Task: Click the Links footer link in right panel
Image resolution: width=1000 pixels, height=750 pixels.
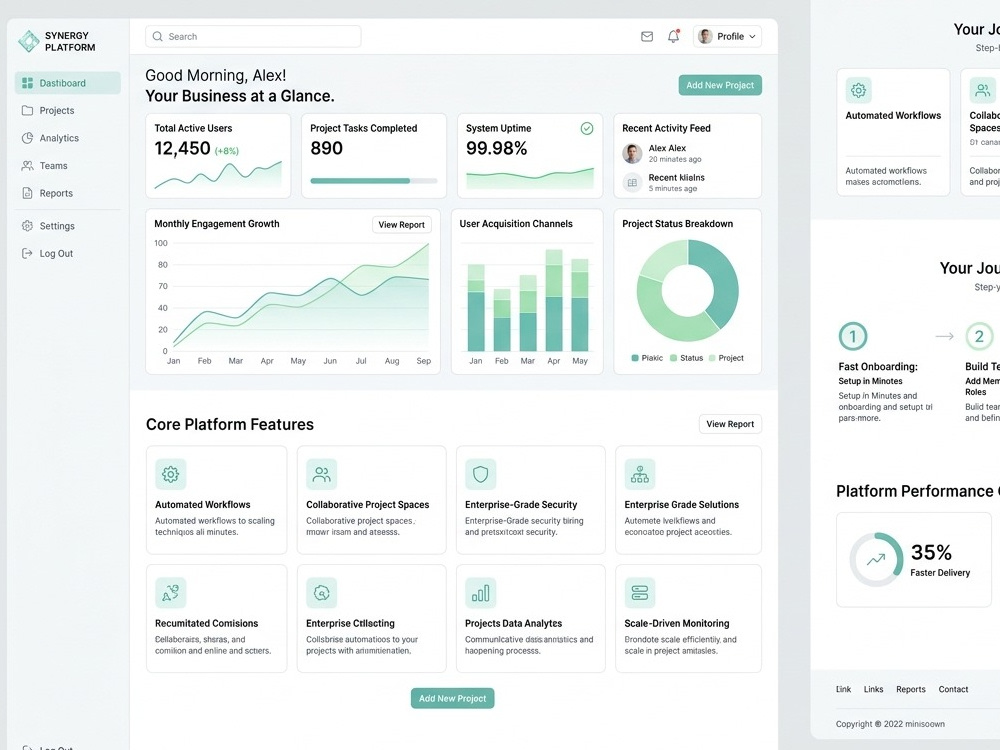Action: (x=873, y=689)
